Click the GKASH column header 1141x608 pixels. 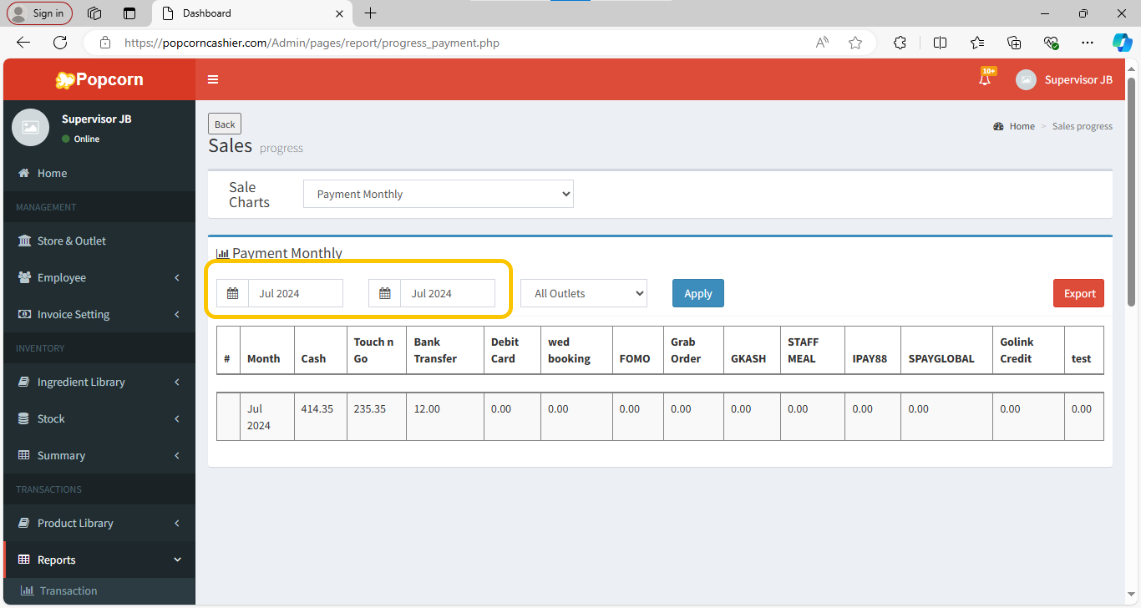click(752, 351)
